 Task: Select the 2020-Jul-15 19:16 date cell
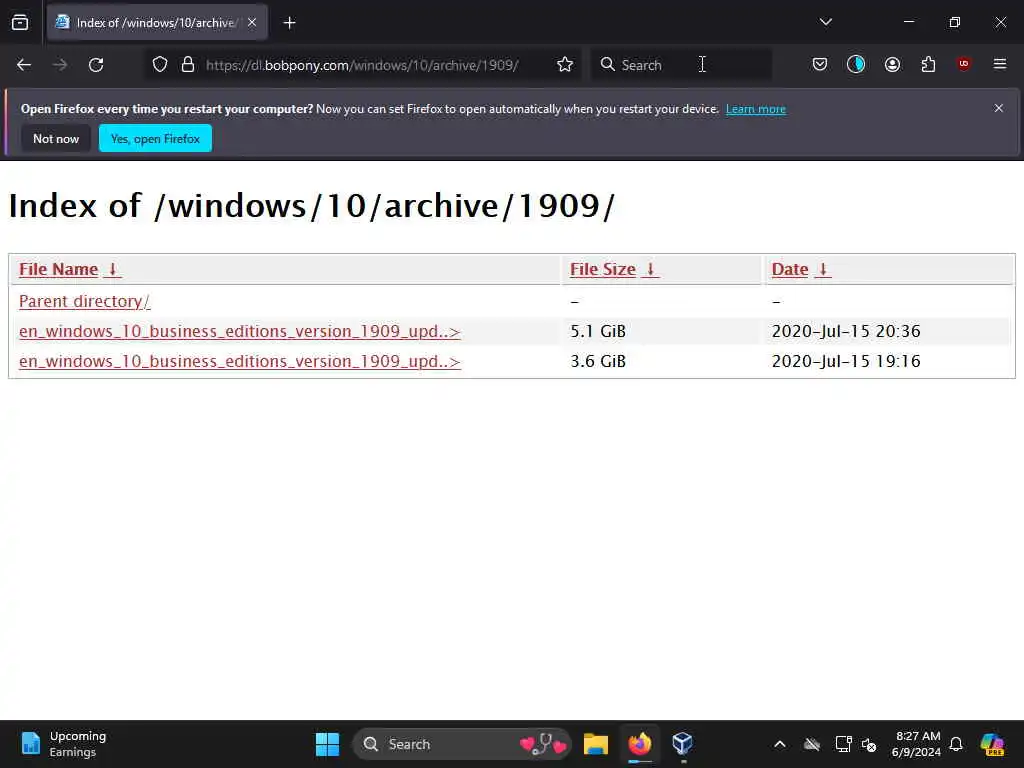click(x=846, y=361)
